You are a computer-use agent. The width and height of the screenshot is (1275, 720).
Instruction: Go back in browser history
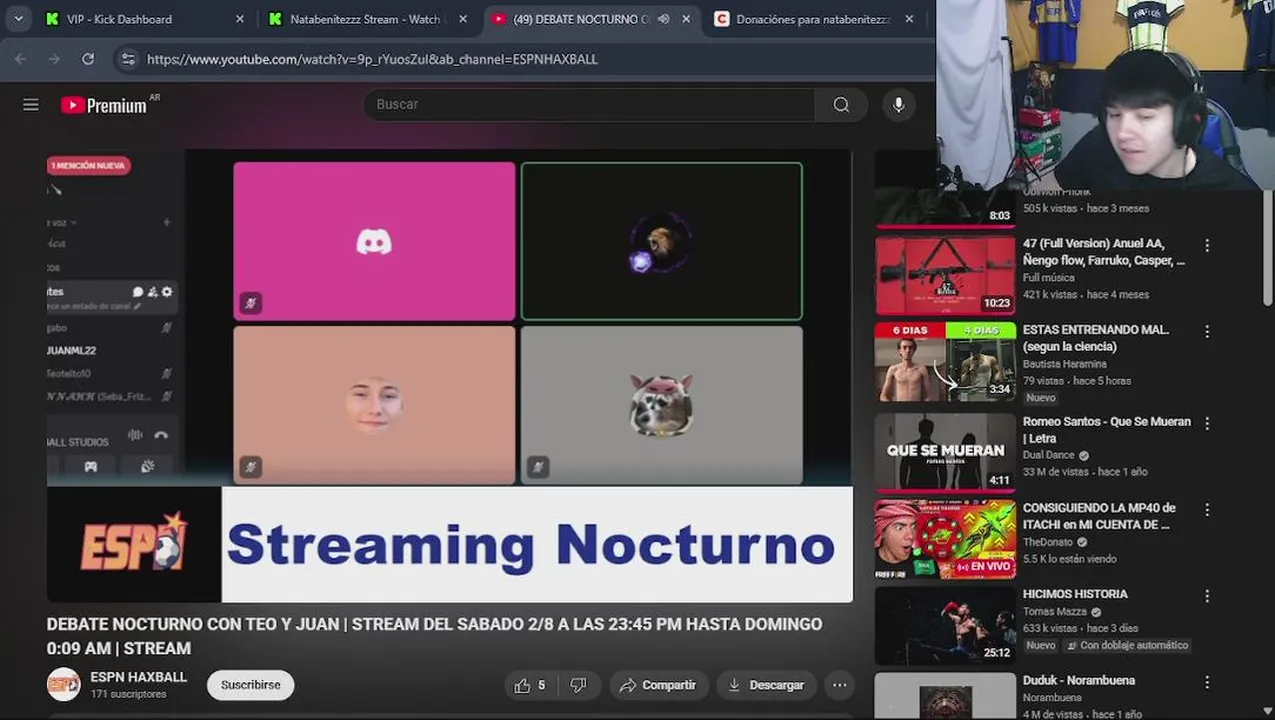click(21, 59)
